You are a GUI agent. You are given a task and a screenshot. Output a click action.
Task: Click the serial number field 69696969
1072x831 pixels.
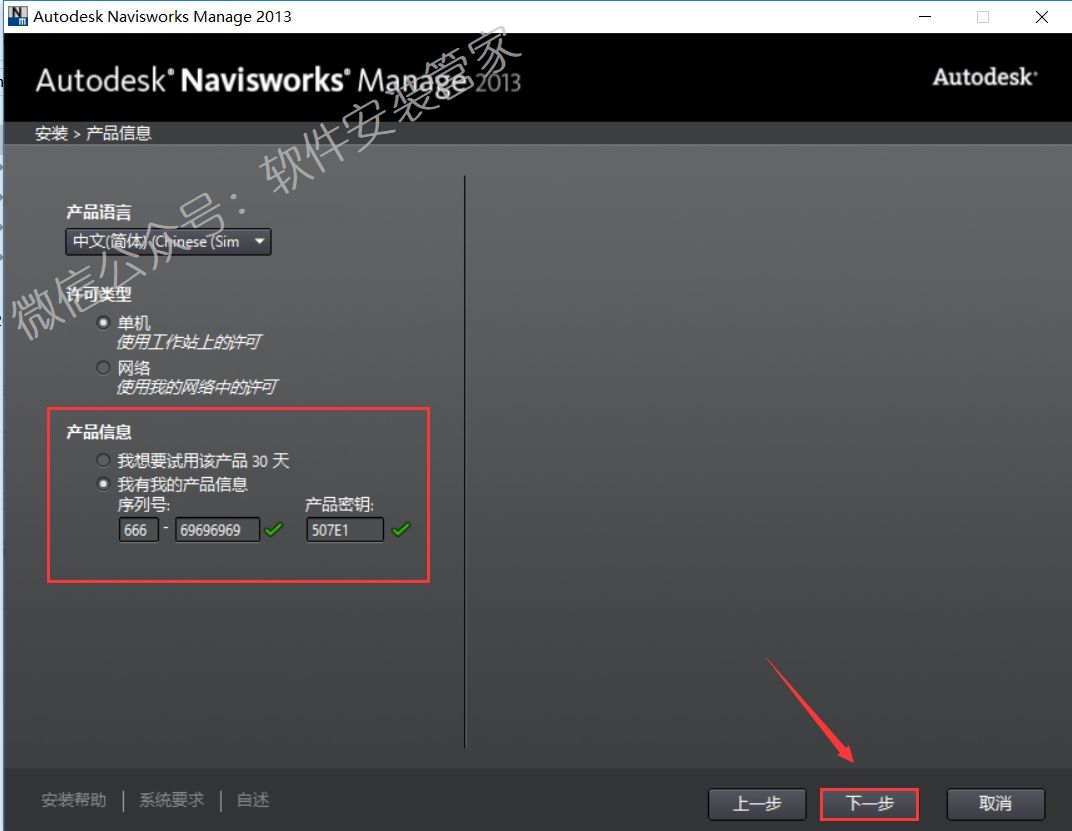(x=217, y=530)
